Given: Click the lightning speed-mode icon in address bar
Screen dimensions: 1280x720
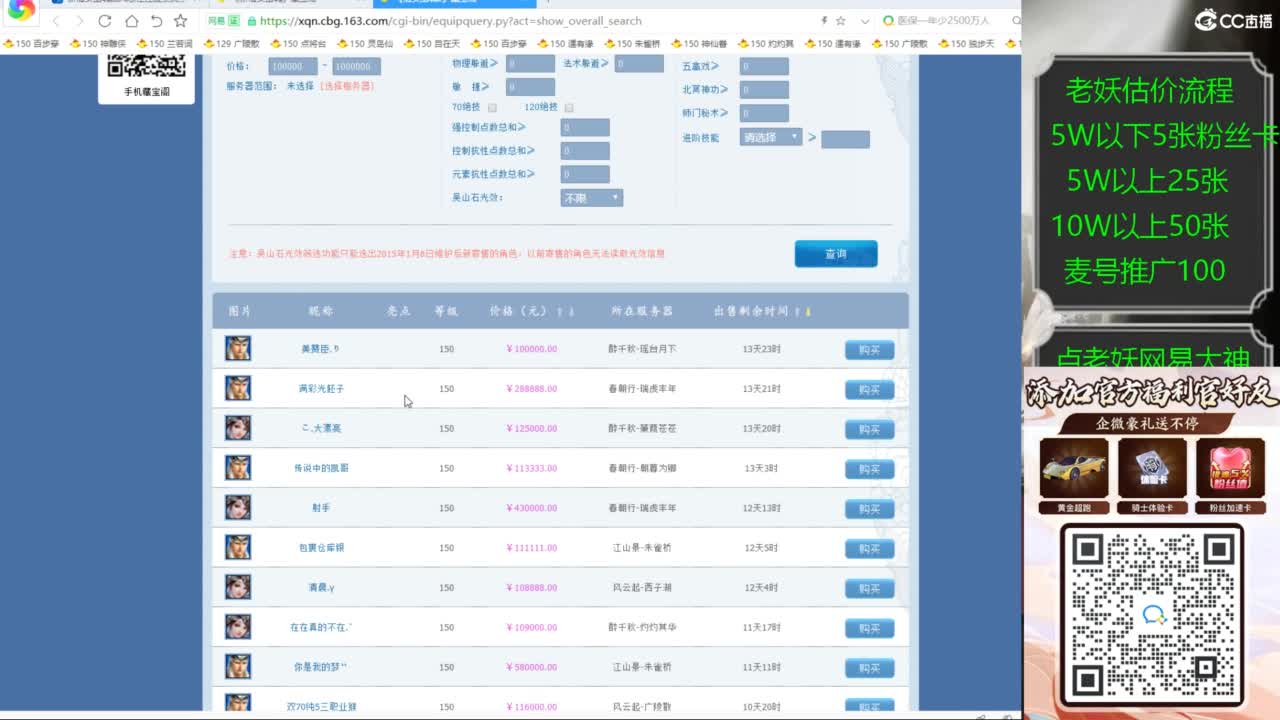Looking at the screenshot, I should pyautogui.click(x=824, y=21).
